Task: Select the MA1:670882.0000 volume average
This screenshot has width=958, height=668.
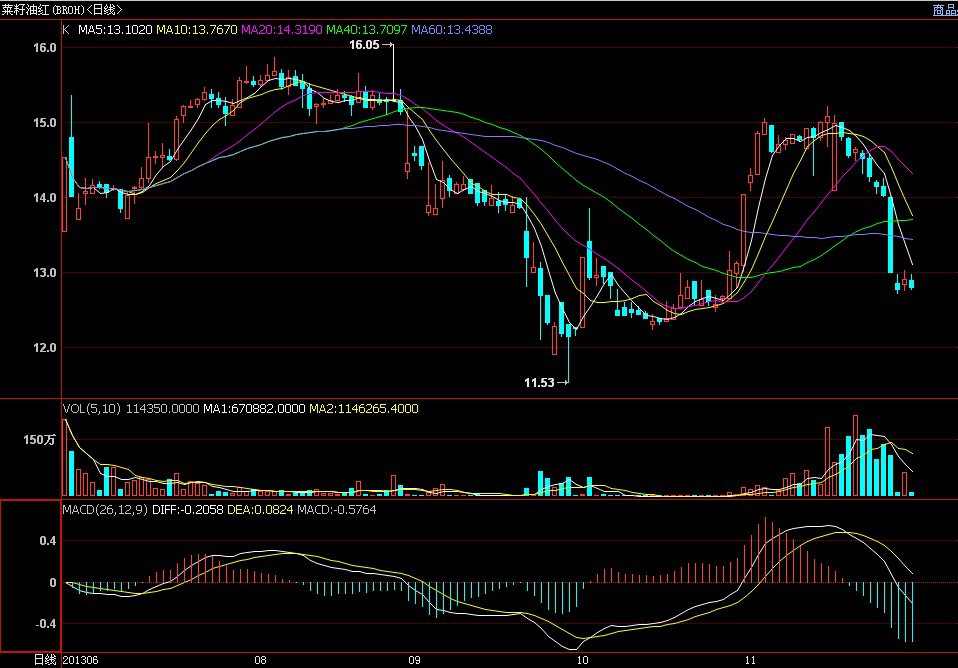Action: point(254,408)
